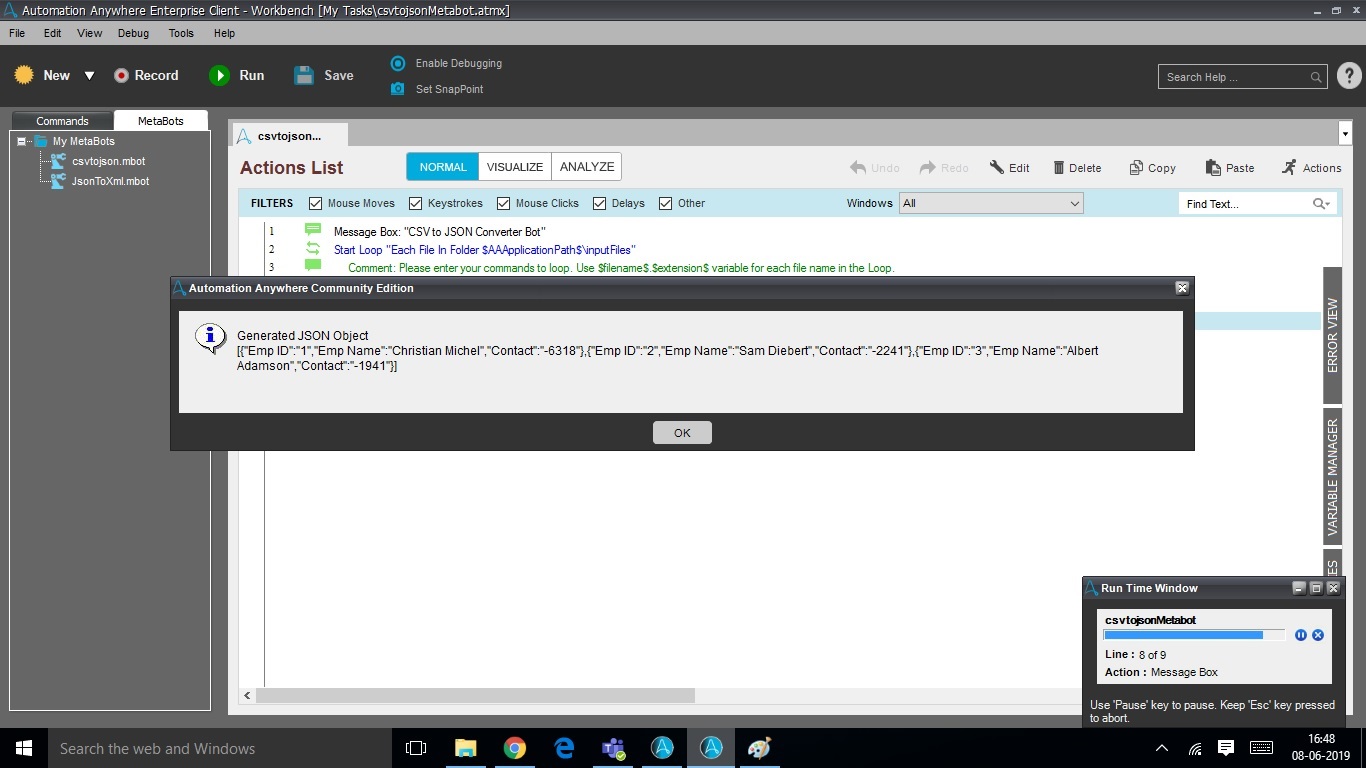Open the Windows Start menu

(24, 748)
